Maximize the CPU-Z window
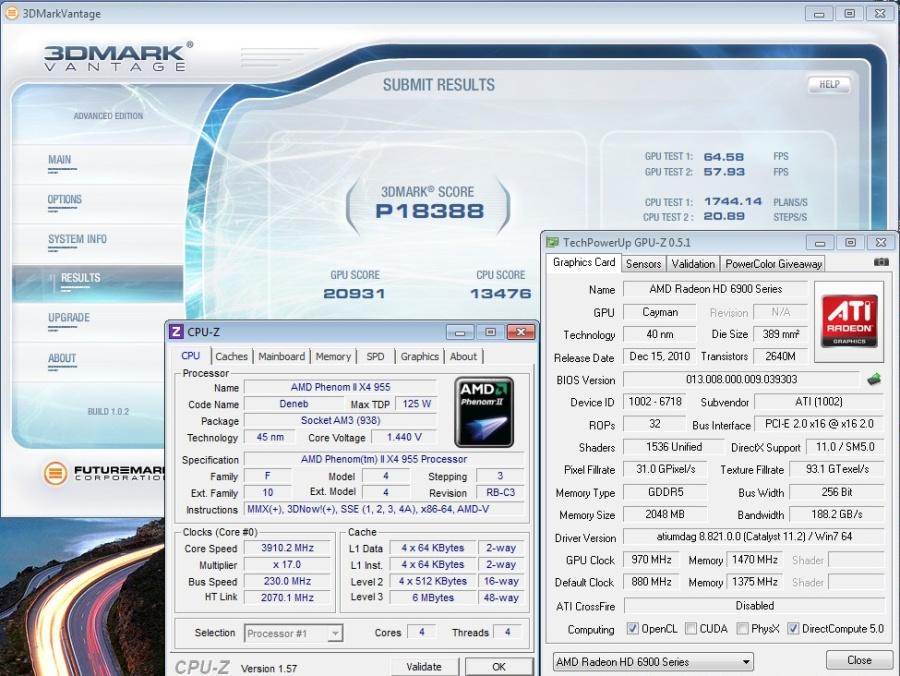 pyautogui.click(x=490, y=332)
